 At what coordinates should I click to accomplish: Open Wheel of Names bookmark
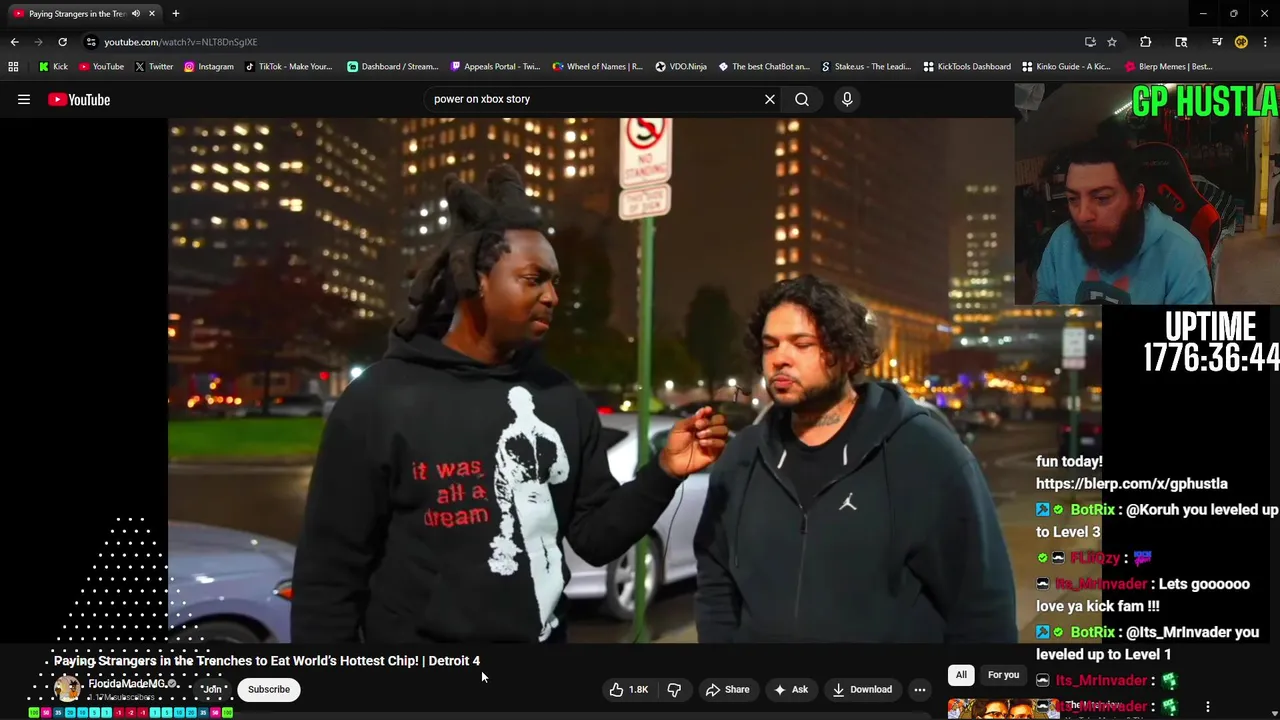[598, 66]
